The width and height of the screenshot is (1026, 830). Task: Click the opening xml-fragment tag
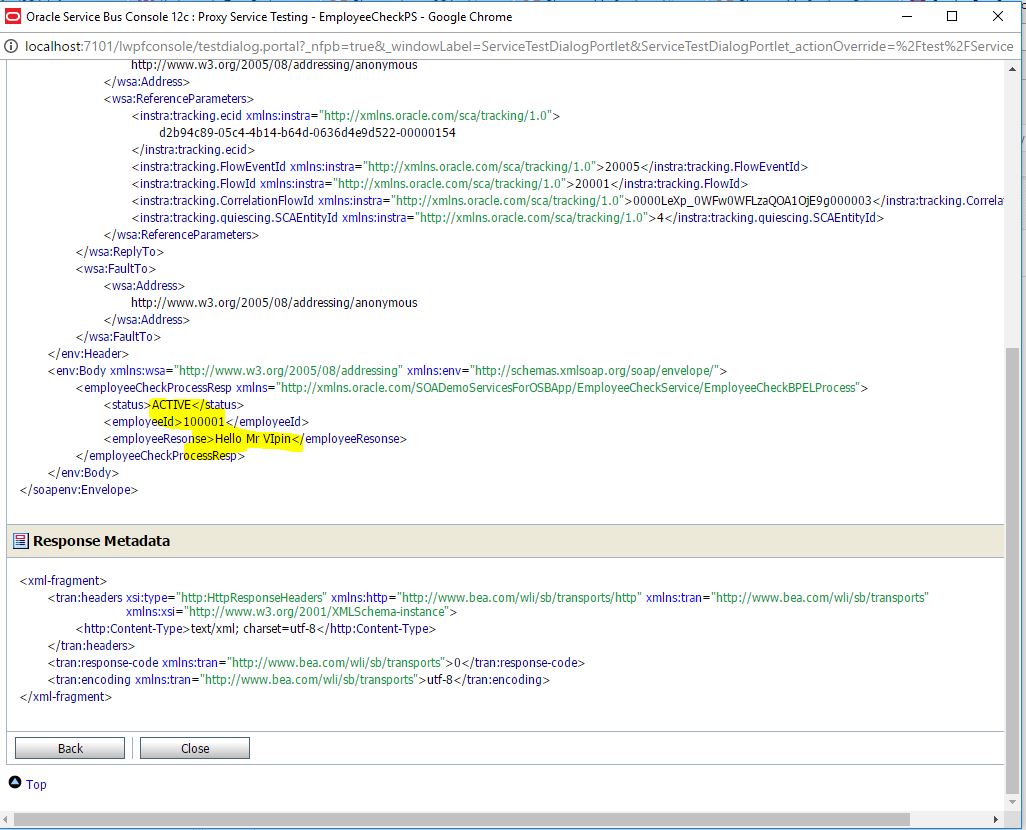(x=63, y=581)
